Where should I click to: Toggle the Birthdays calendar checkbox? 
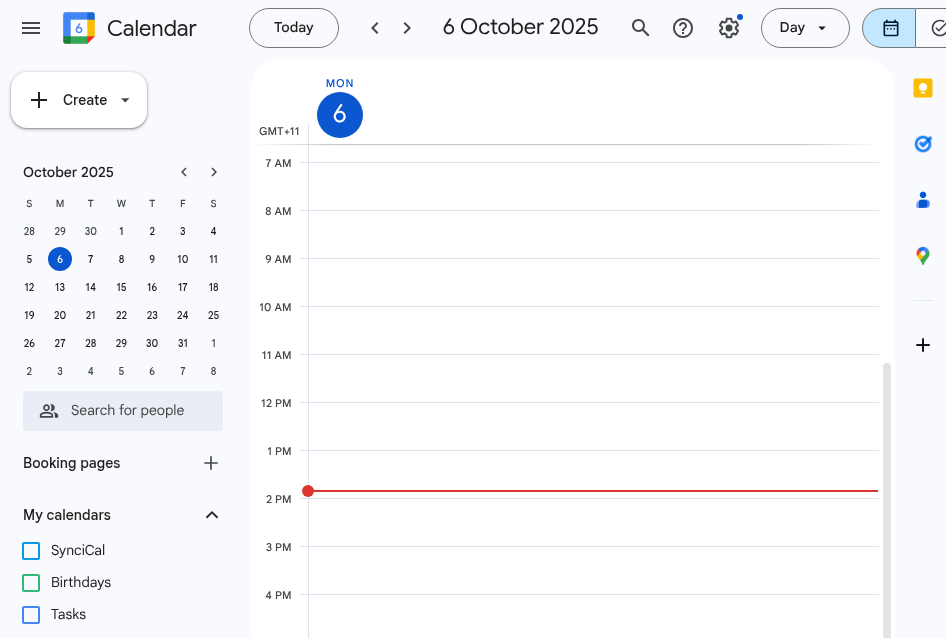coord(31,583)
